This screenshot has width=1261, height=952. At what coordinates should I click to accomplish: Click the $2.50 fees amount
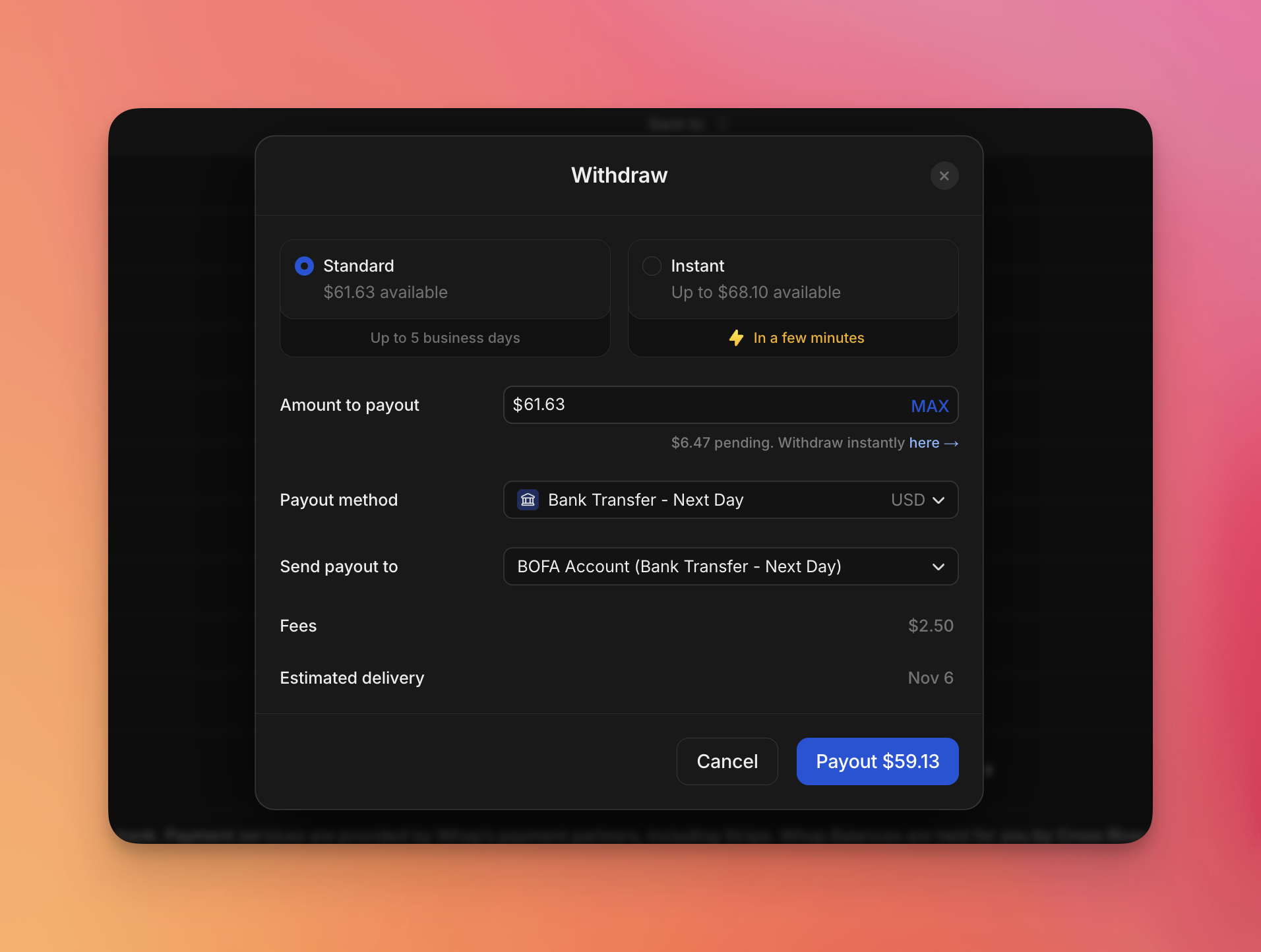930,626
